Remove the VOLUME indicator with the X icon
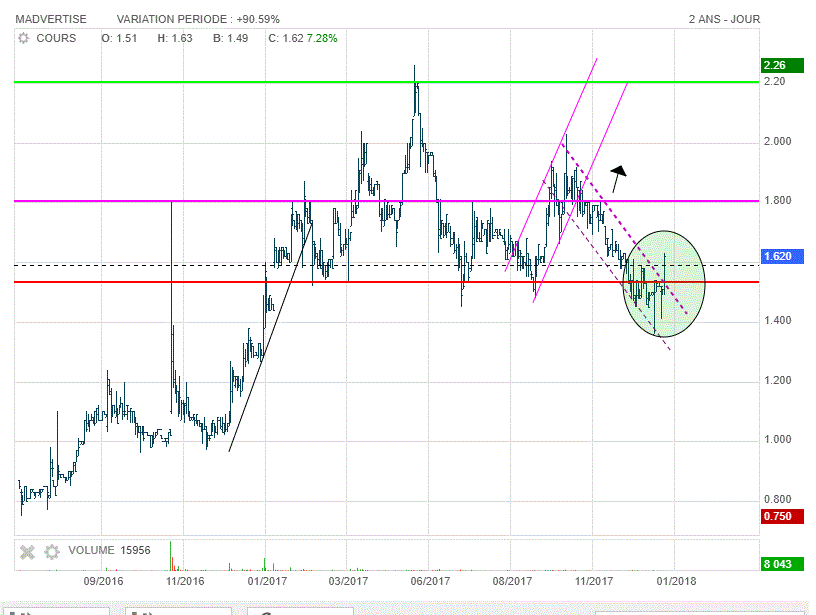Image resolution: width=816 pixels, height=615 pixels. point(27,552)
